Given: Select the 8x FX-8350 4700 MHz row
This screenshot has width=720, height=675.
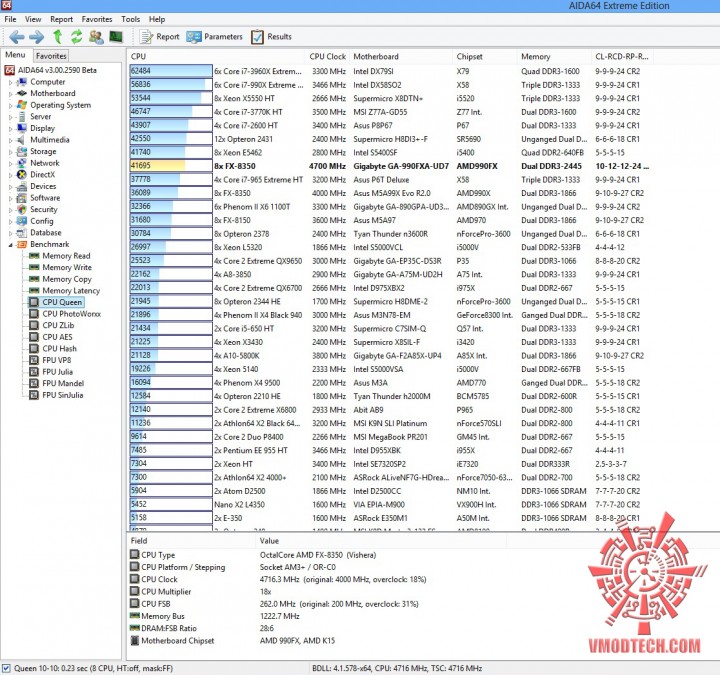Looking at the screenshot, I should [x=390, y=166].
